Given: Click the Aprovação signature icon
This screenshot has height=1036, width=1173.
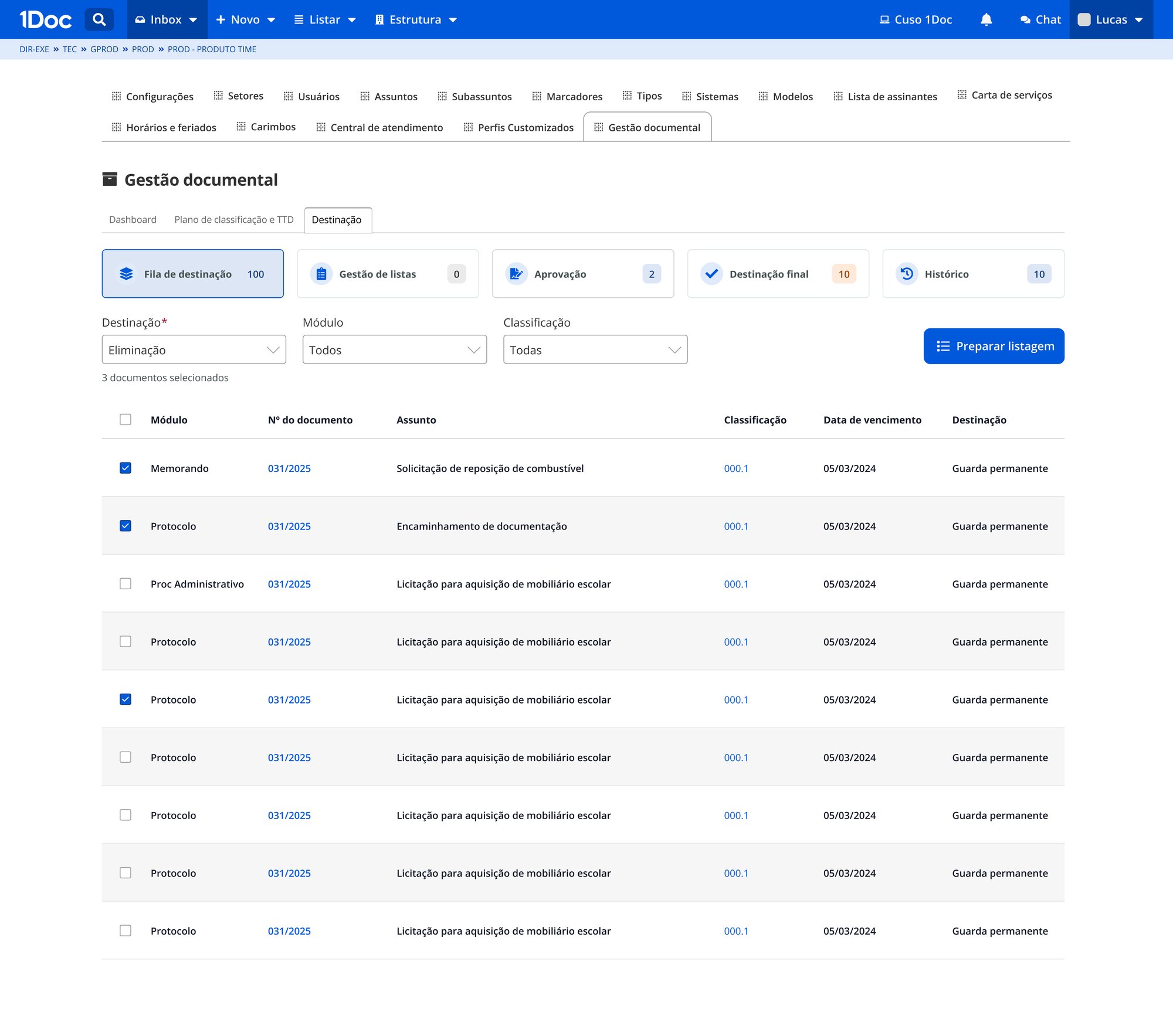Looking at the screenshot, I should pos(516,274).
